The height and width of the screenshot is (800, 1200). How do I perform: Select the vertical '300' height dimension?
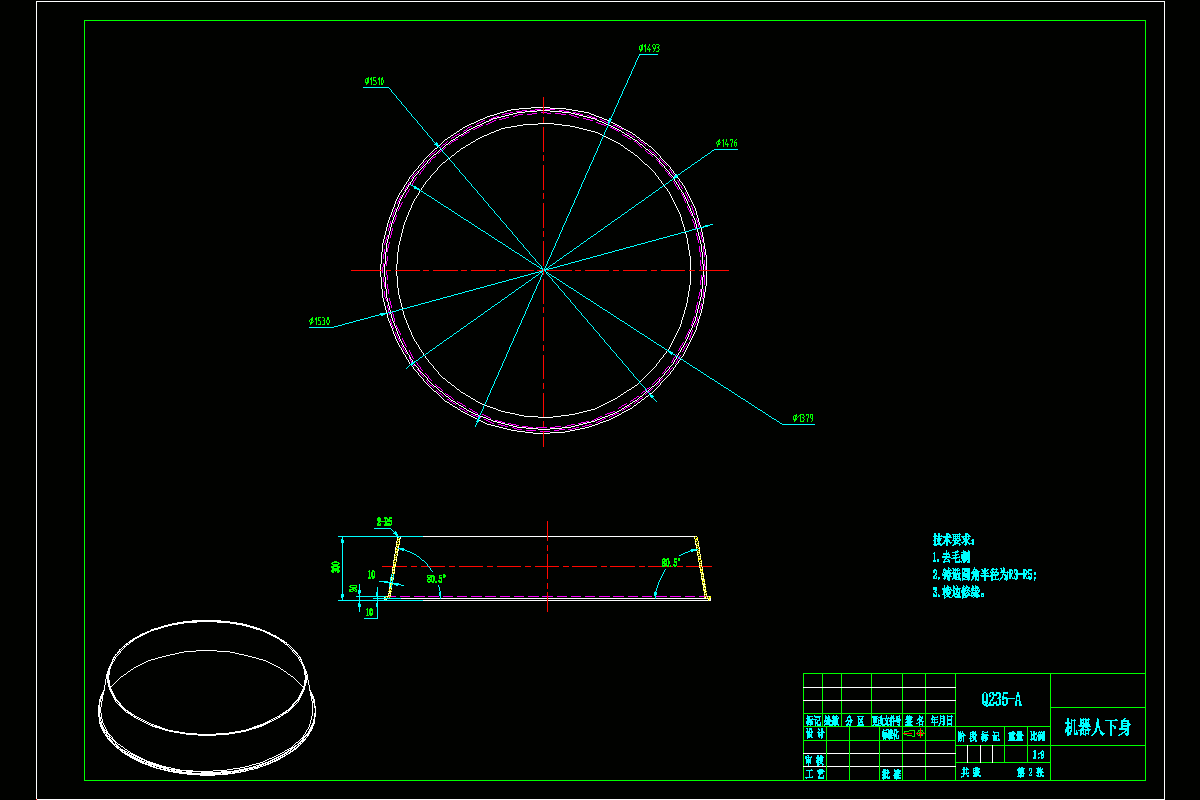336,567
